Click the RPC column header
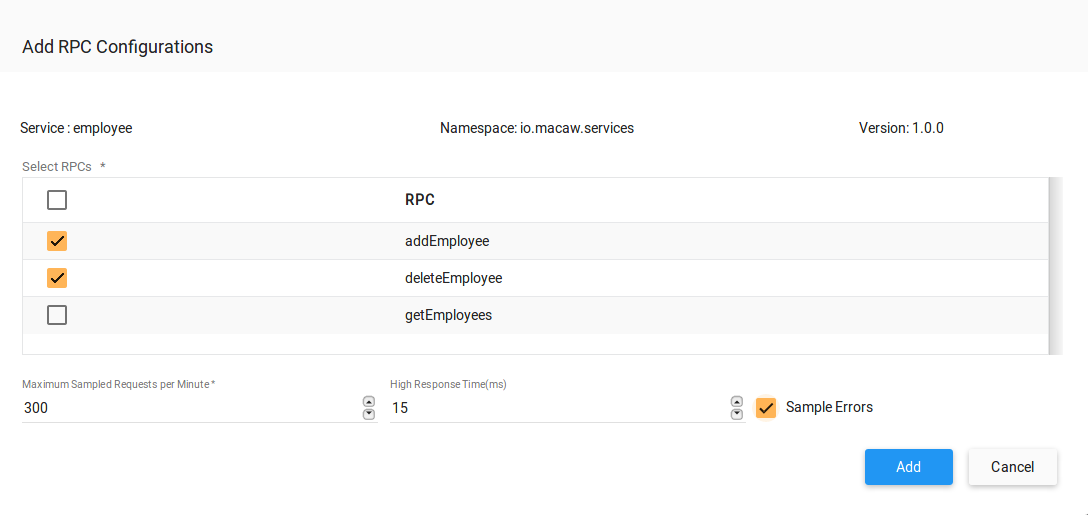 [420, 200]
